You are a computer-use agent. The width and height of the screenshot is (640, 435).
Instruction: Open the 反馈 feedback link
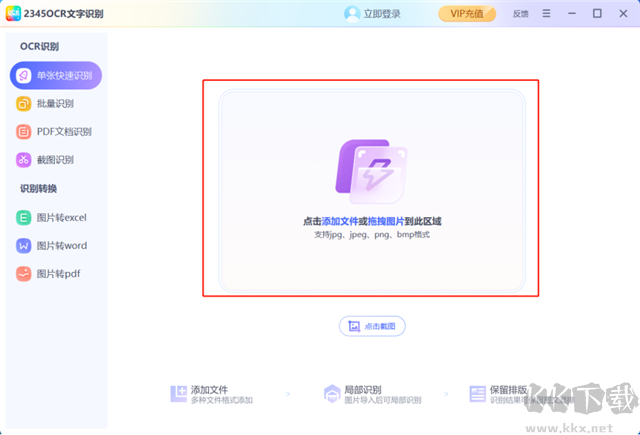click(x=520, y=14)
